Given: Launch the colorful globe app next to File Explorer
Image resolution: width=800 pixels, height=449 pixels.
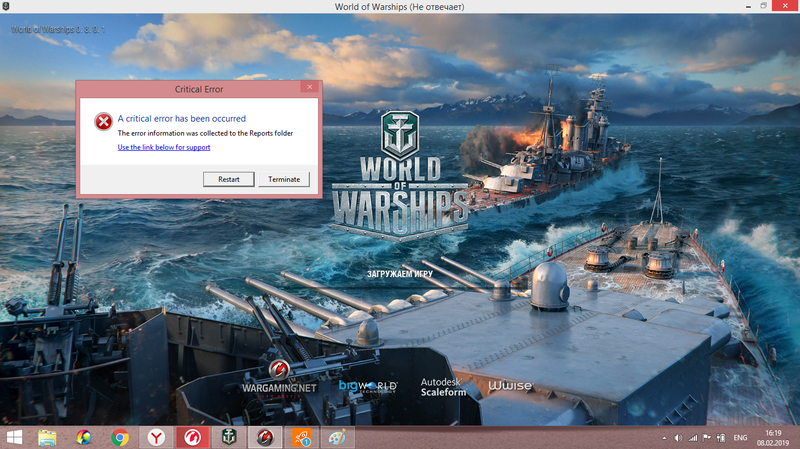Looking at the screenshot, I should coord(84,438).
